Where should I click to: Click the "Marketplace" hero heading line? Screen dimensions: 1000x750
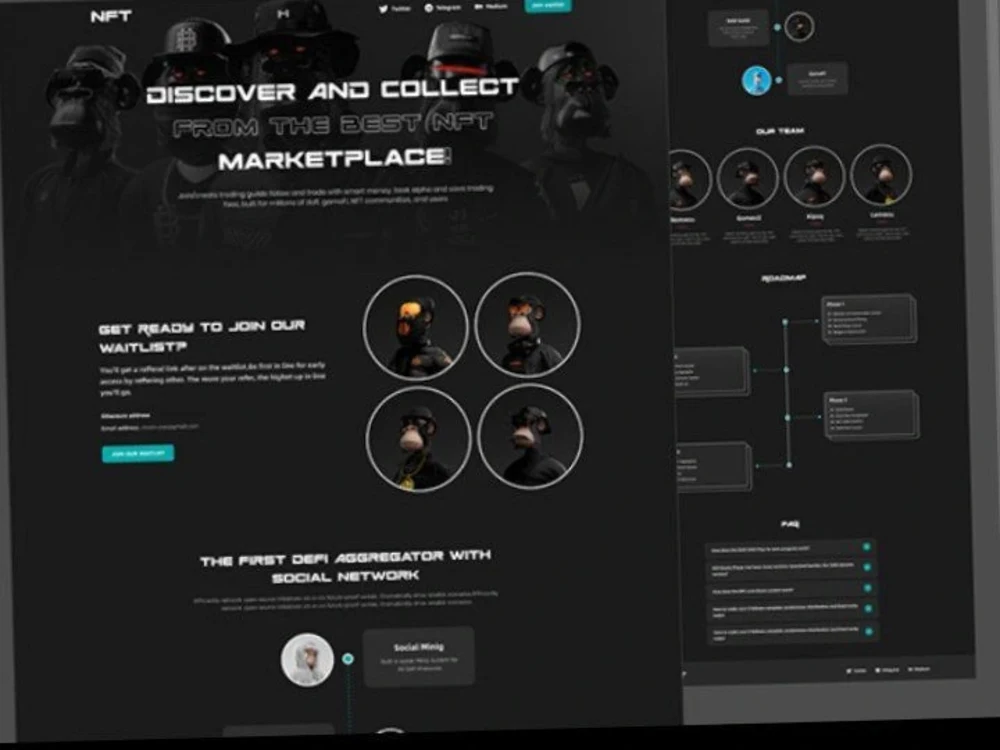pyautogui.click(x=334, y=159)
